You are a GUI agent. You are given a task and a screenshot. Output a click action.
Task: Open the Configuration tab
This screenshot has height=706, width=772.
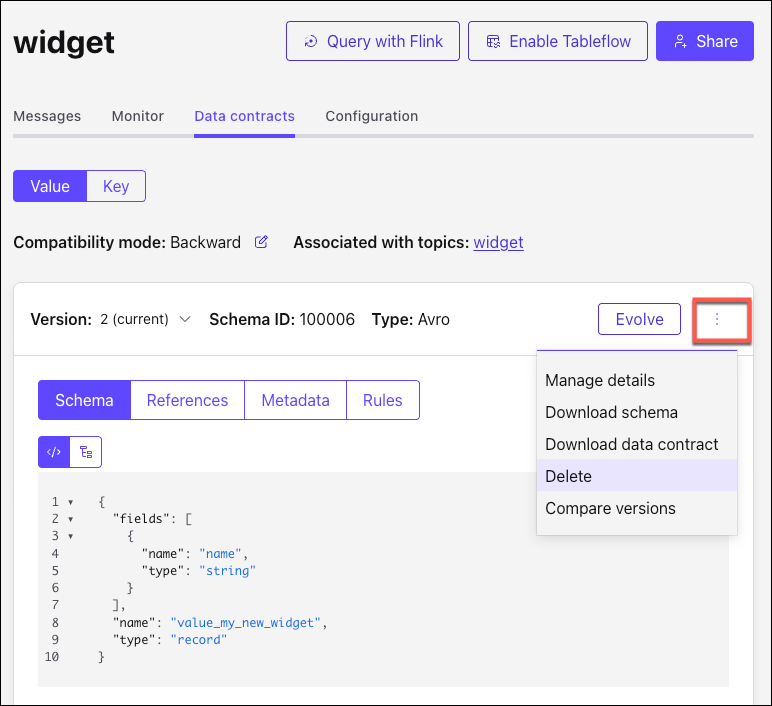371,116
